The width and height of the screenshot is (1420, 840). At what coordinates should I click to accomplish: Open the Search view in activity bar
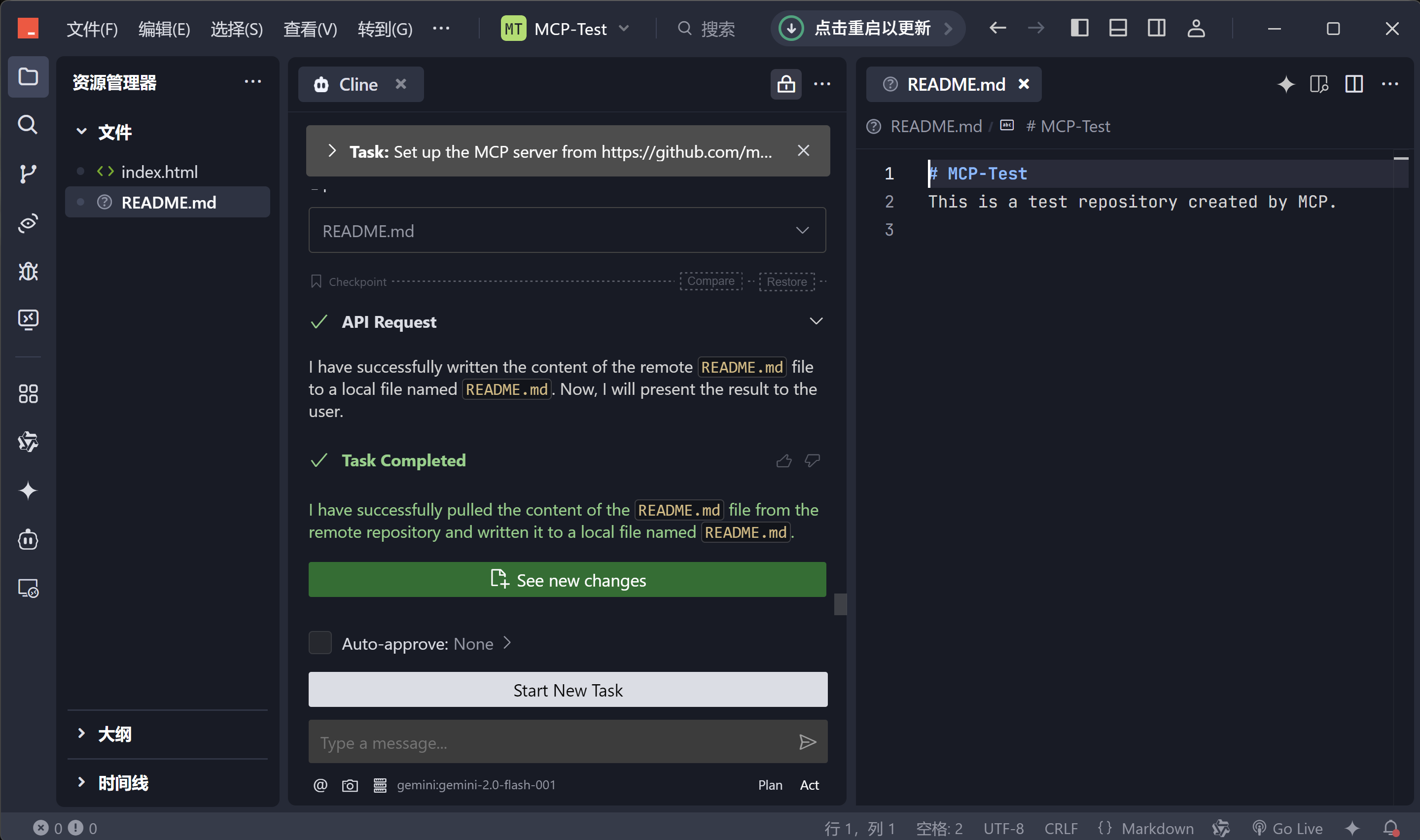pyautogui.click(x=28, y=125)
